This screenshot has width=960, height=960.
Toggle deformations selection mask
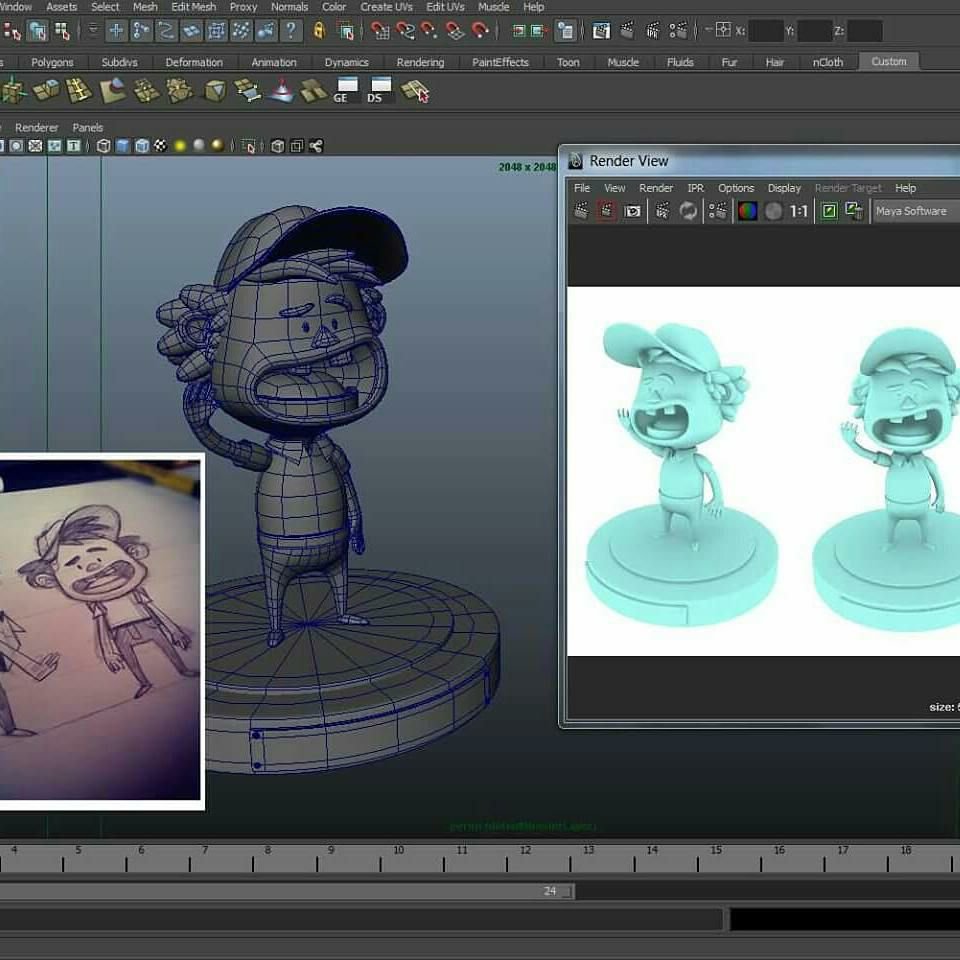216,31
